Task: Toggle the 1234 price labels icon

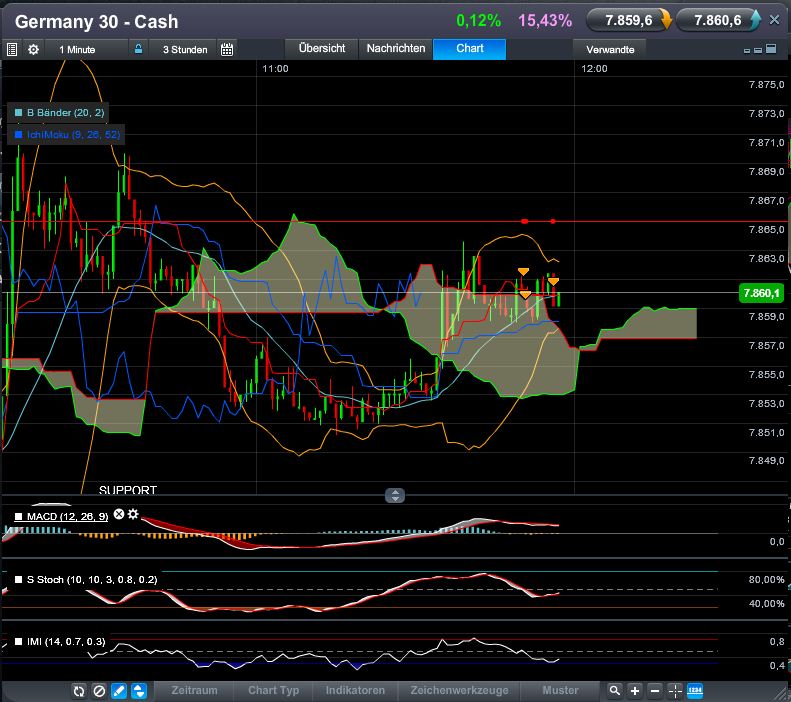Action: point(695,690)
